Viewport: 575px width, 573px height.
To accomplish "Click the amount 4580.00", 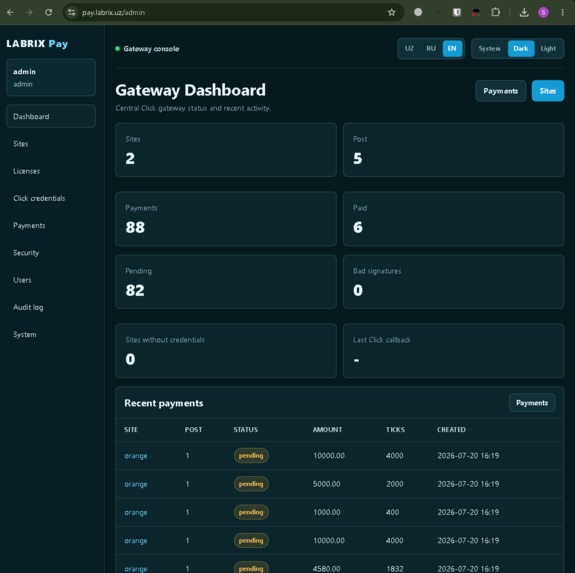I will pos(327,569).
